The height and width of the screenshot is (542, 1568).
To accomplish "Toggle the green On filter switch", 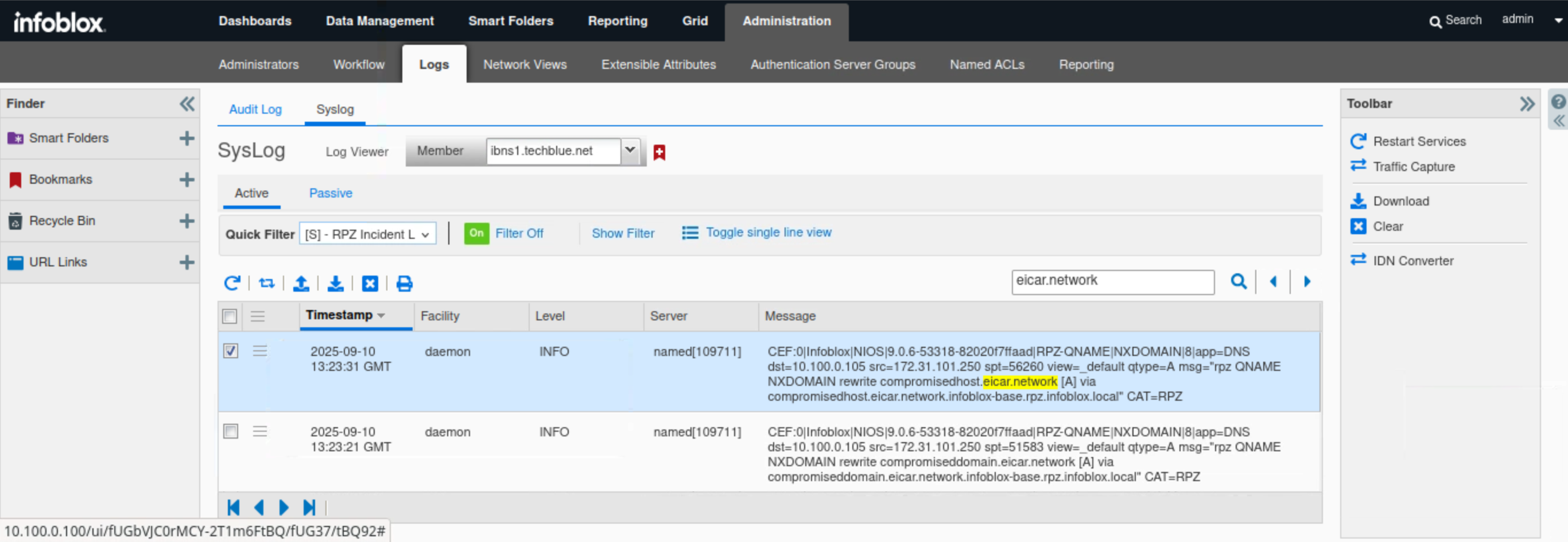I will coord(476,233).
